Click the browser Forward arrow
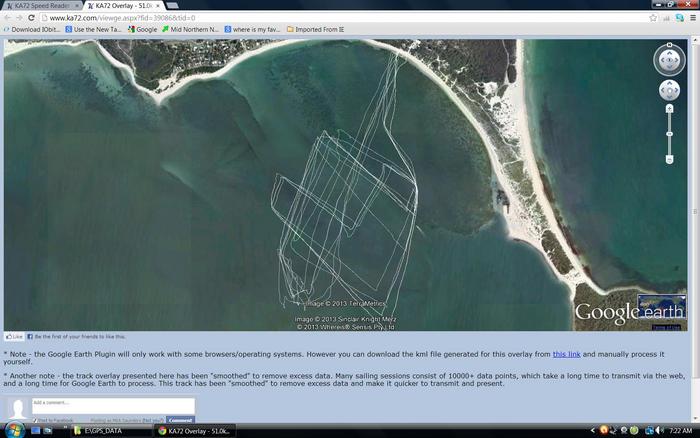This screenshot has height=438, width=700. [x=19, y=18]
